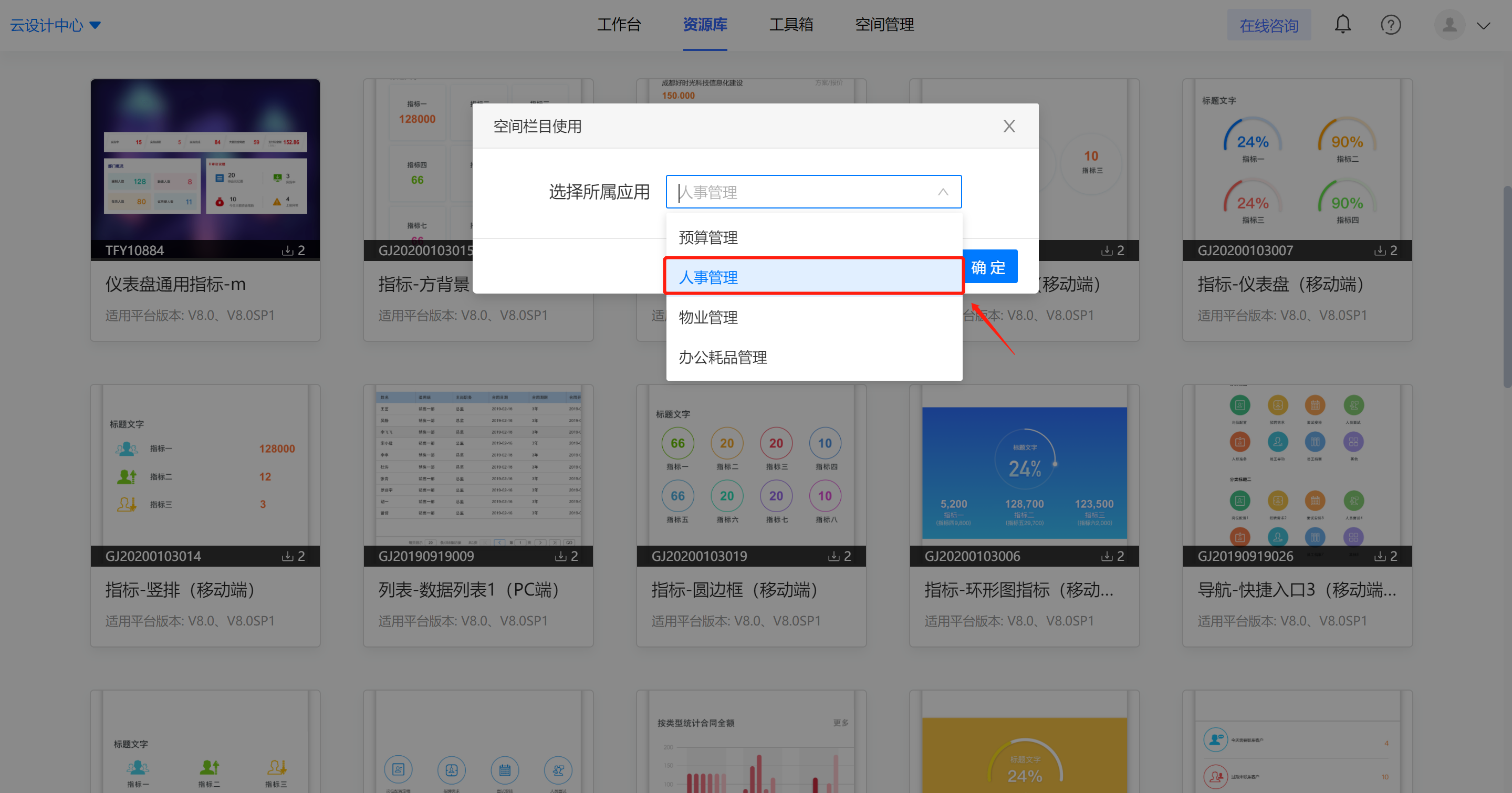Viewport: 1512px width, 793px height.
Task: Open the 按类型统计合同金额 chart thumbnail
Action: 752,743
